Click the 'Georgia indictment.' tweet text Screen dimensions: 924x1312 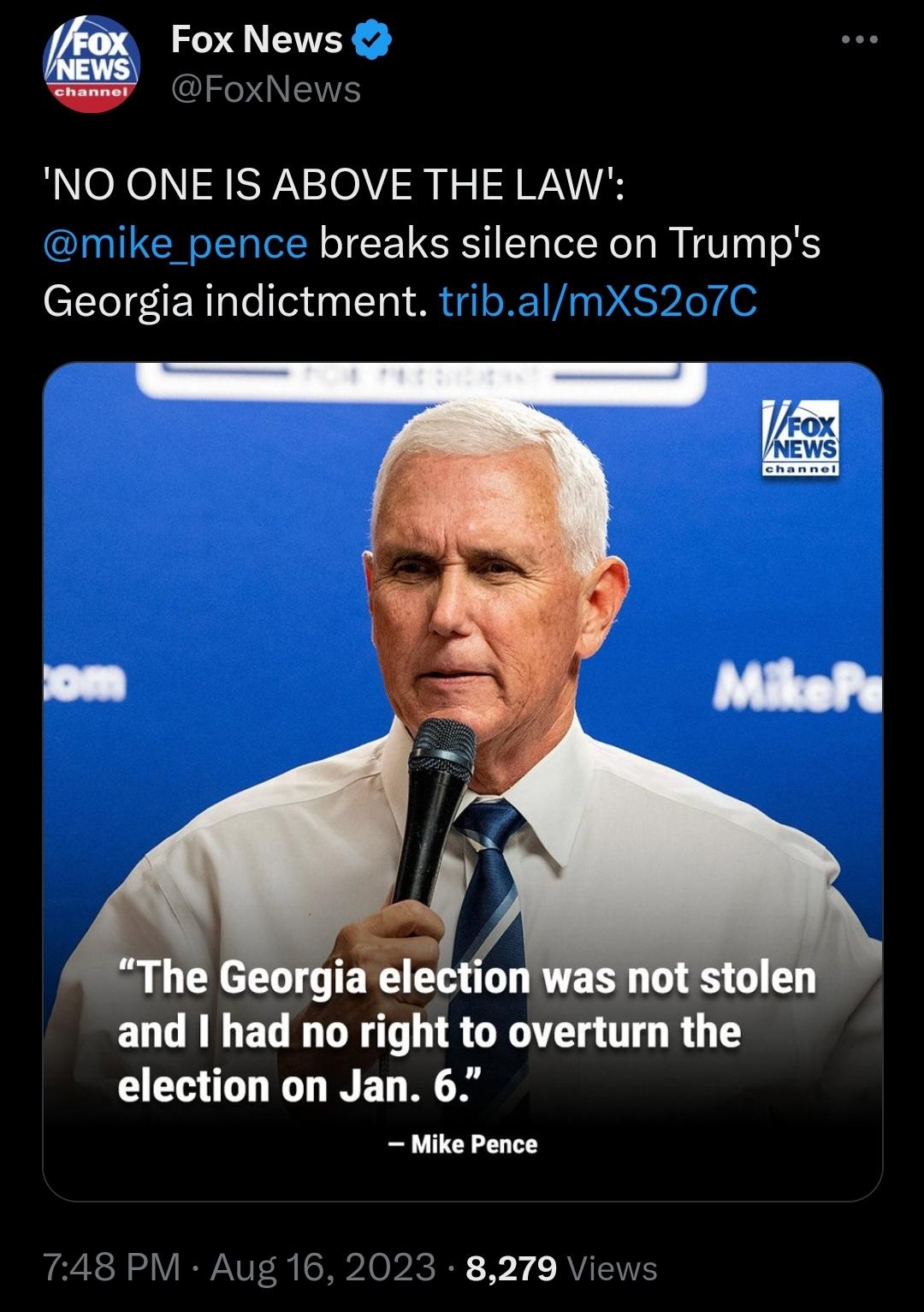(234, 300)
